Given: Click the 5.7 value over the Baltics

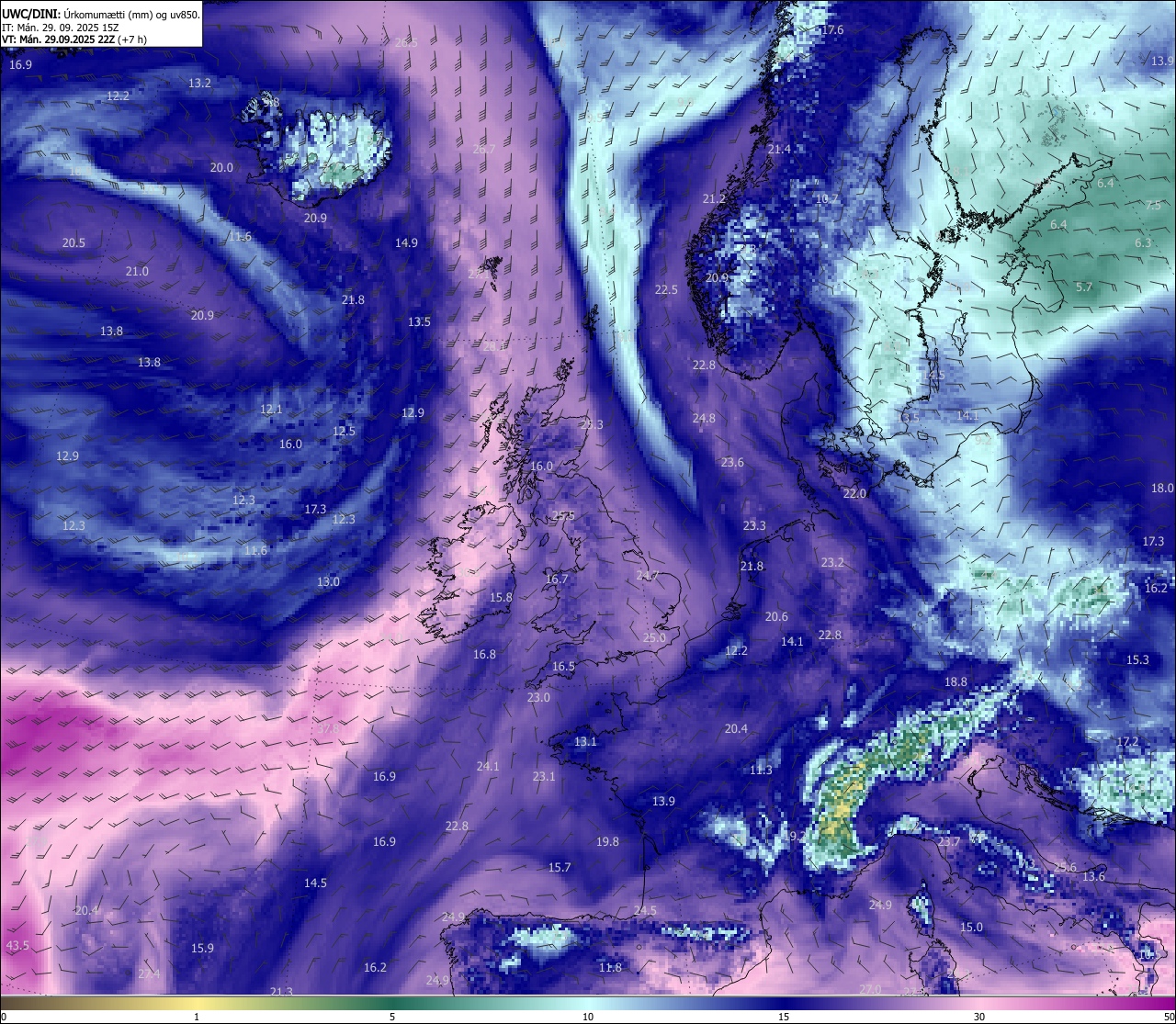Looking at the screenshot, I should pyautogui.click(x=1084, y=287).
